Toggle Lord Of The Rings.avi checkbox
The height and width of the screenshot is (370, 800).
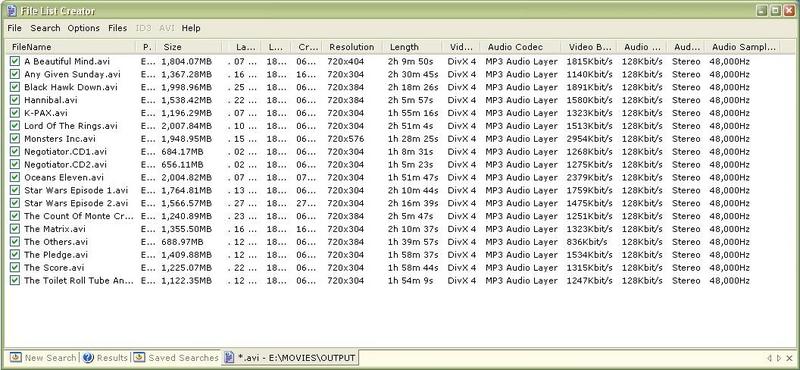coord(15,126)
